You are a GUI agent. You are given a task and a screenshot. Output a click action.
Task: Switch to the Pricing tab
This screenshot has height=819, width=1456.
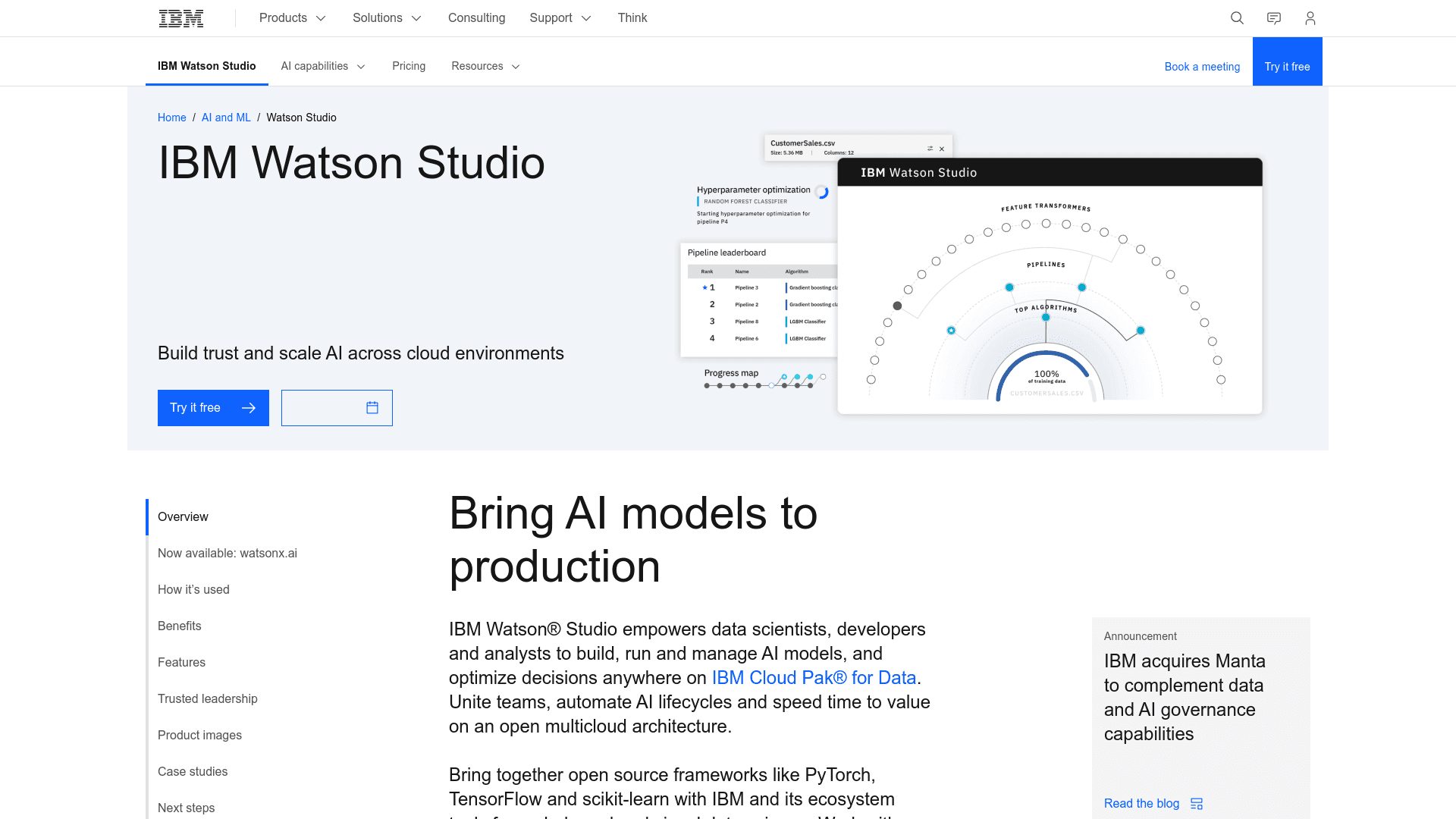[x=409, y=66]
